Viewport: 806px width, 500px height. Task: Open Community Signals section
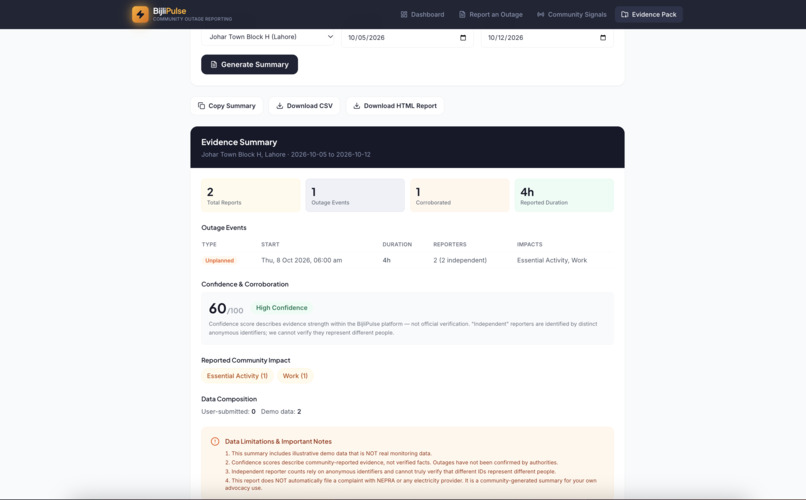pos(572,14)
